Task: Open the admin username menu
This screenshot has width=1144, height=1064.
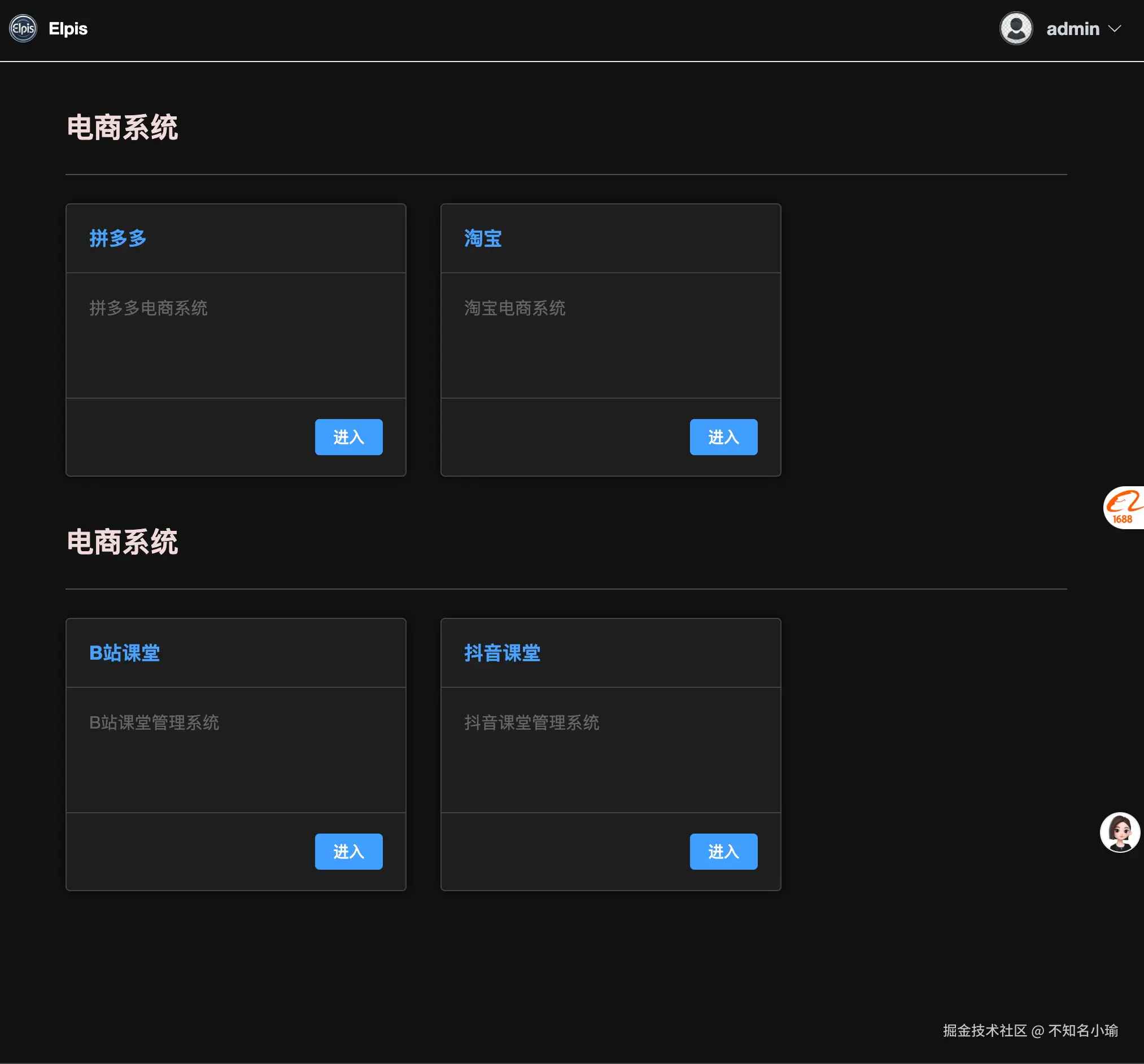Action: (x=1072, y=29)
